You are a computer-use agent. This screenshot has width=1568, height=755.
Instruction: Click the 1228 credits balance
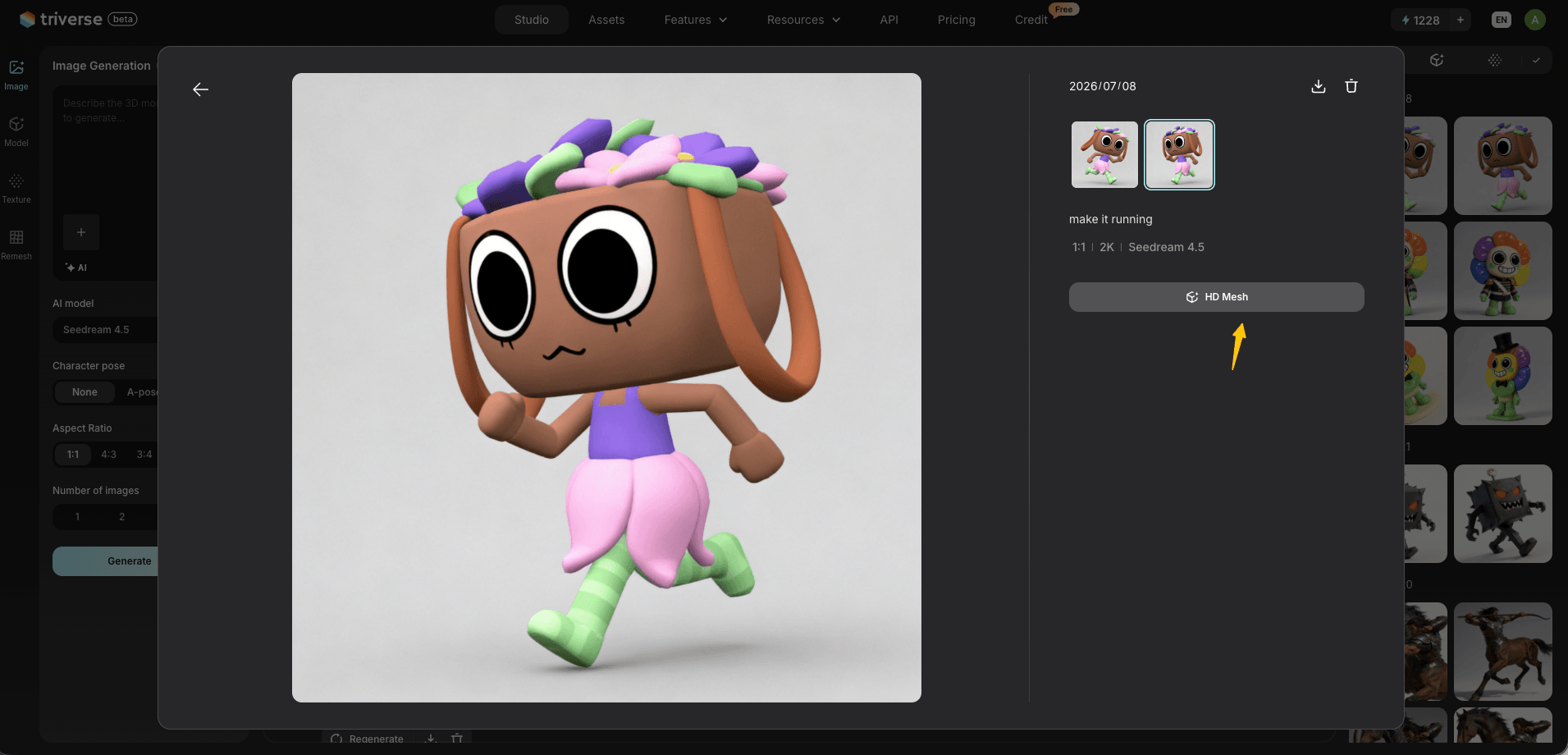tap(1420, 20)
